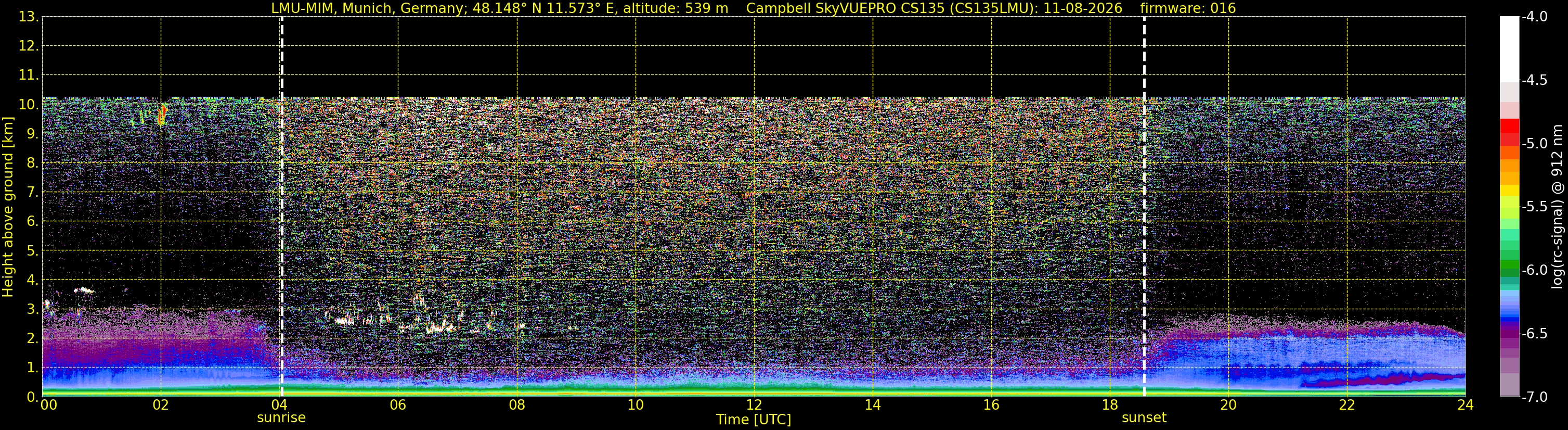Click the '10' time axis tick label

tap(636, 405)
